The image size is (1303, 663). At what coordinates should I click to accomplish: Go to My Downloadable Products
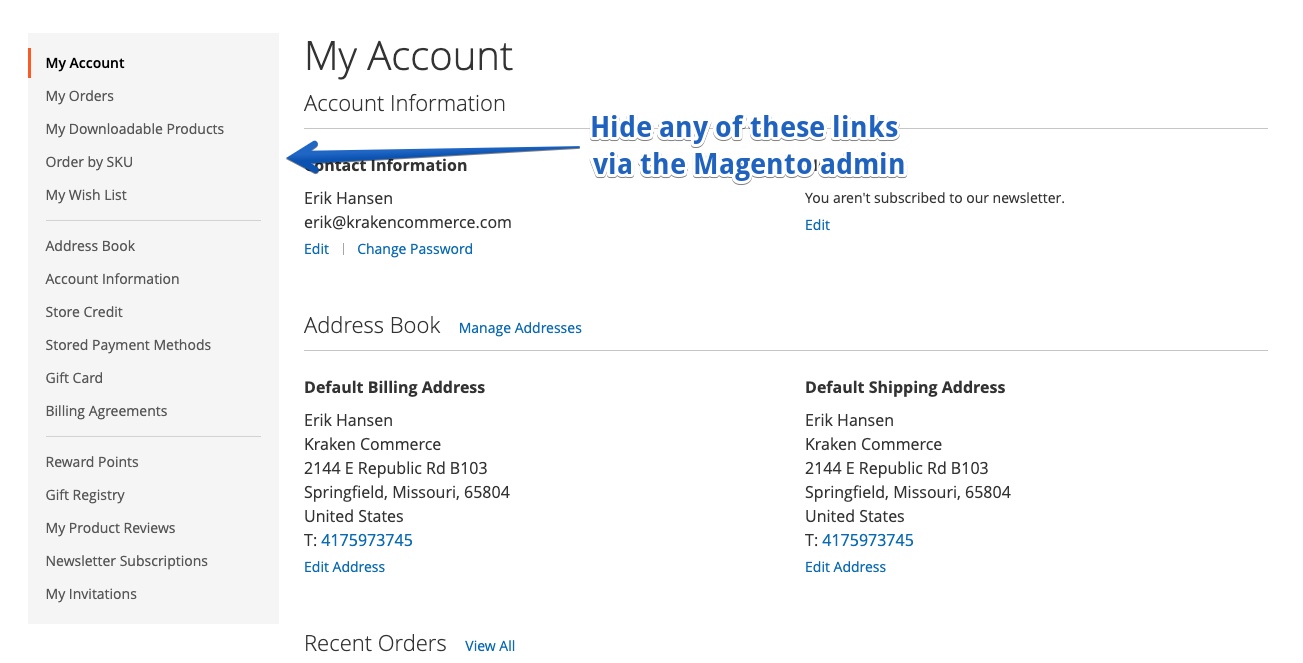(134, 129)
